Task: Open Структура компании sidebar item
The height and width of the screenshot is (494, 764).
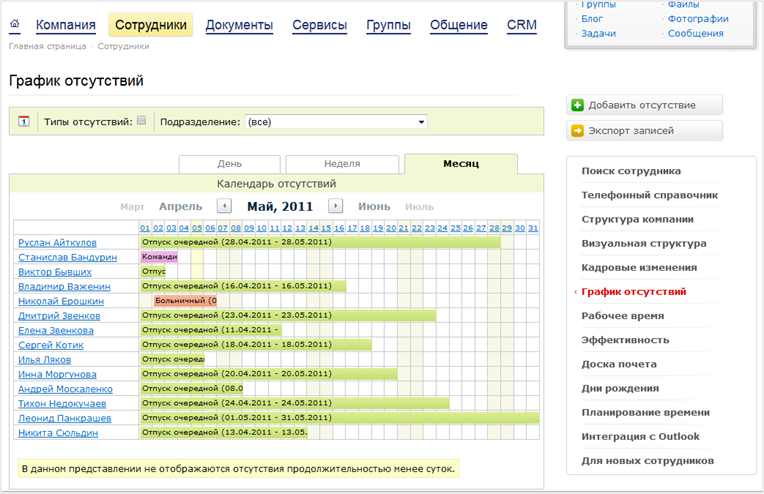Action: click(x=637, y=219)
